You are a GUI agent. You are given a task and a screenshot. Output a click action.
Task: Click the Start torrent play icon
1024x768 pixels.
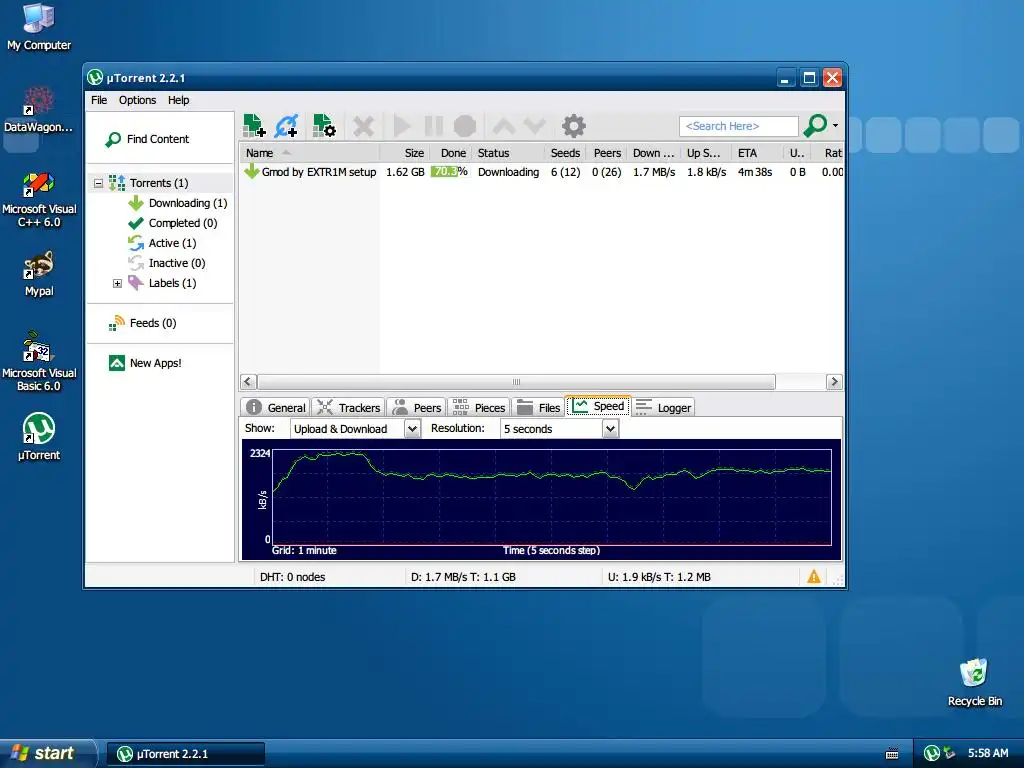click(402, 126)
